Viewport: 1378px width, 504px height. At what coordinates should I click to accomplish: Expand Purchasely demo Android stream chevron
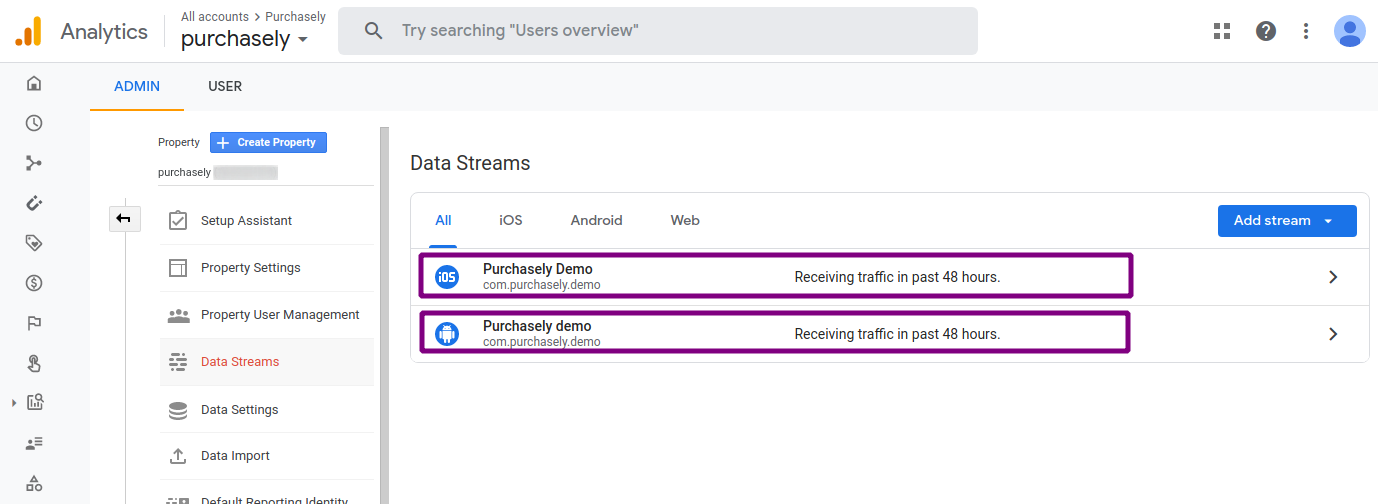coord(1333,334)
